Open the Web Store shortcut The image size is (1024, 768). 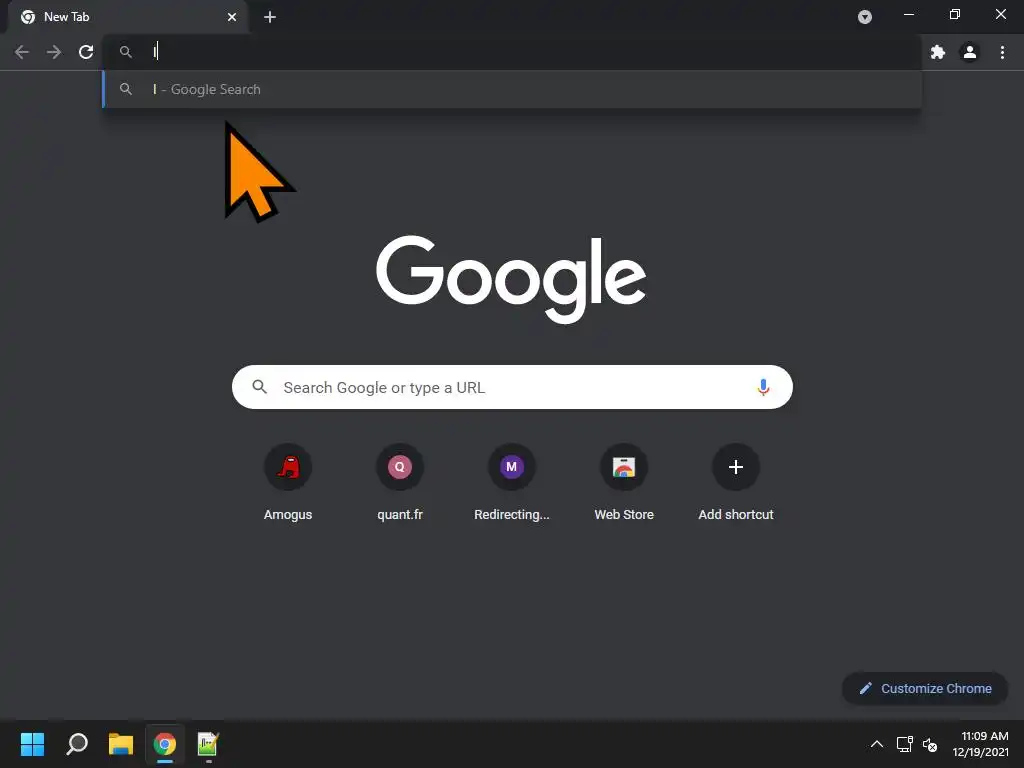click(x=624, y=483)
